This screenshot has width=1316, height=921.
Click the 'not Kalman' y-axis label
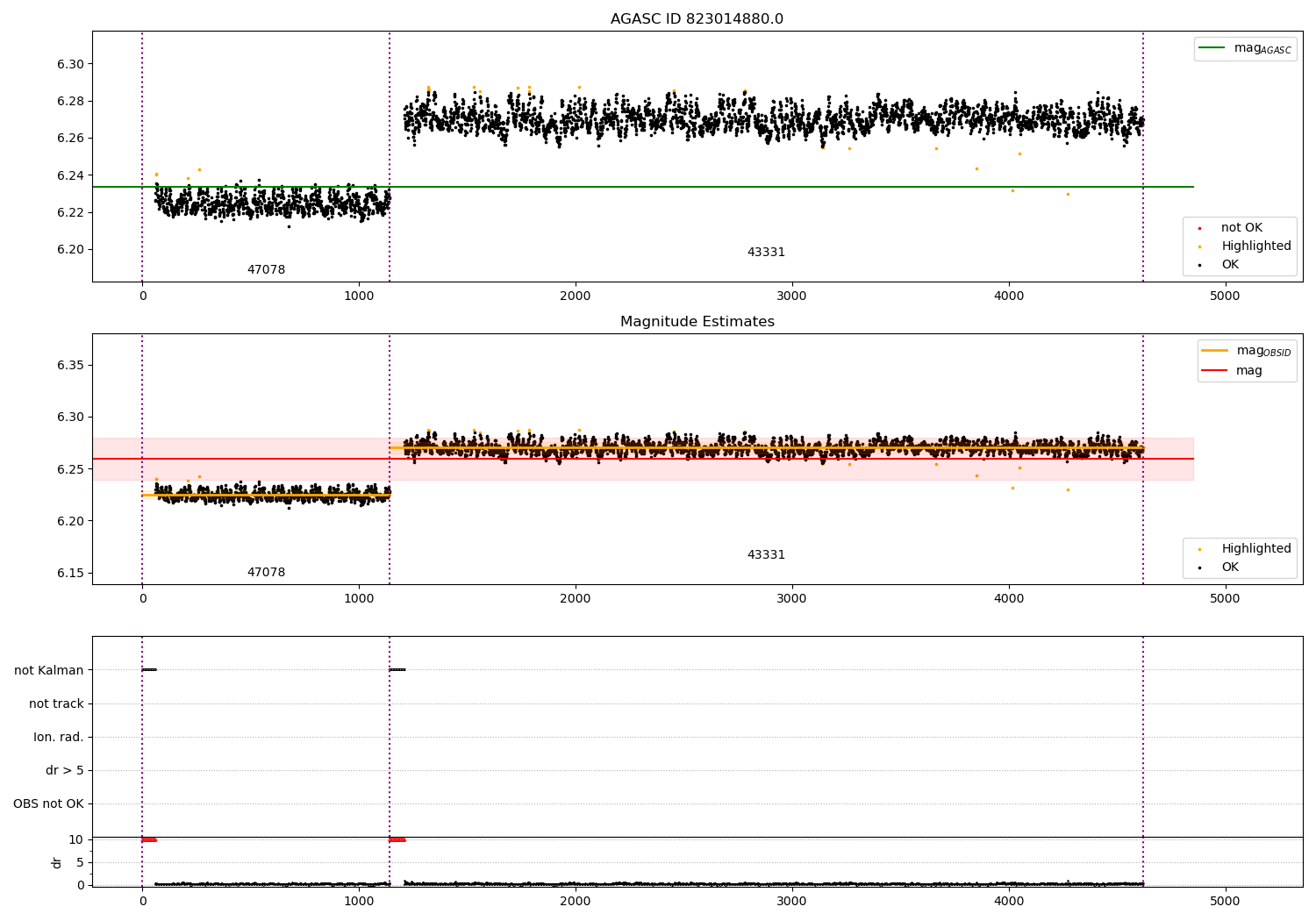[x=49, y=670]
